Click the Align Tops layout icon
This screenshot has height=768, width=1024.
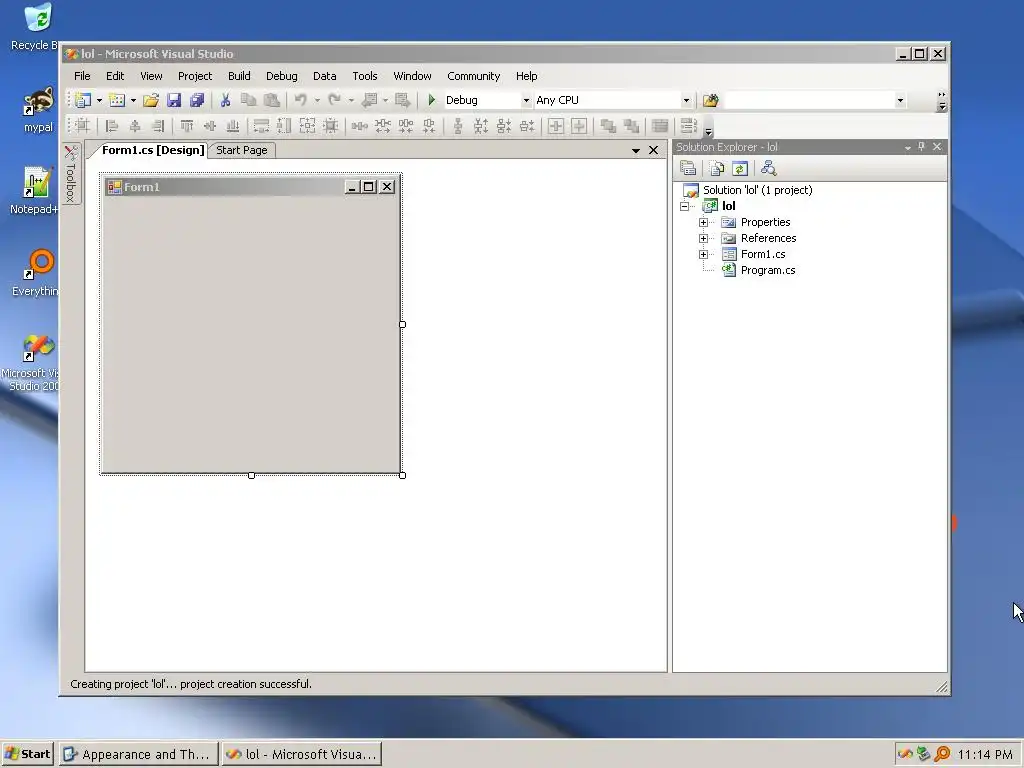click(187, 125)
